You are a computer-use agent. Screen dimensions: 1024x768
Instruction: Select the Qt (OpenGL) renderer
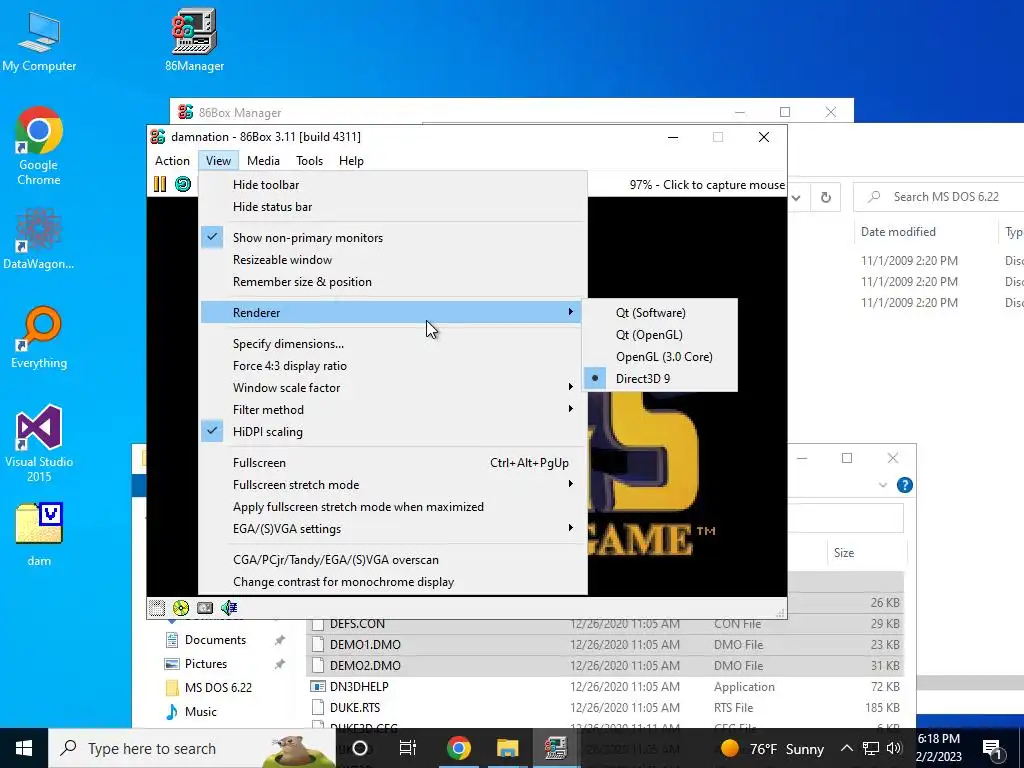660,335
